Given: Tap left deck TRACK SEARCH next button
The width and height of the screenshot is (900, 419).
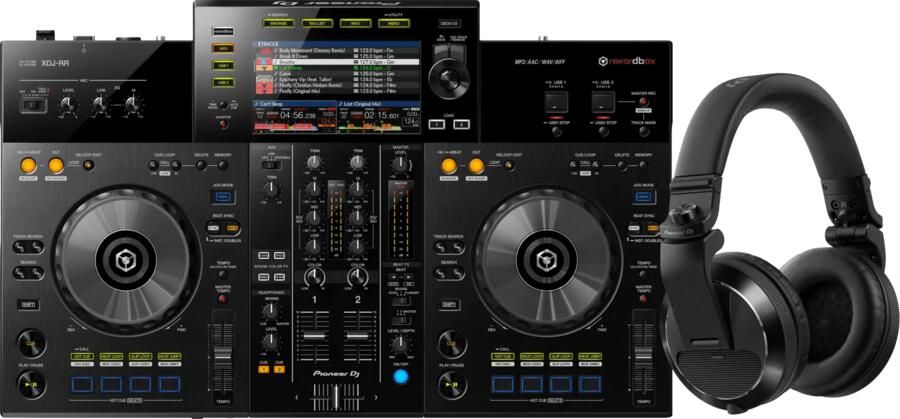Looking at the screenshot, I should pyautogui.click(x=36, y=247).
